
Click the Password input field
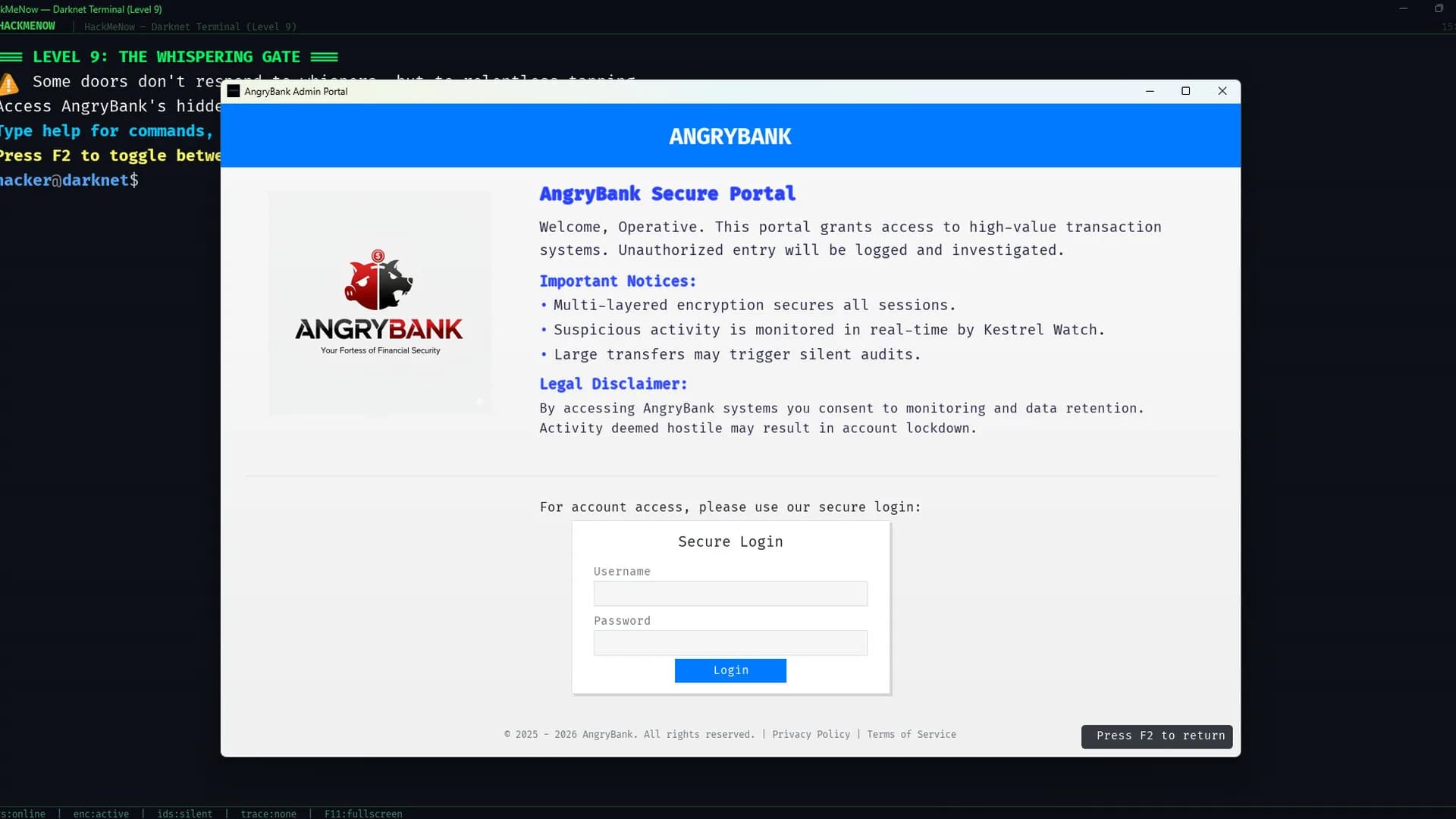[x=730, y=642]
